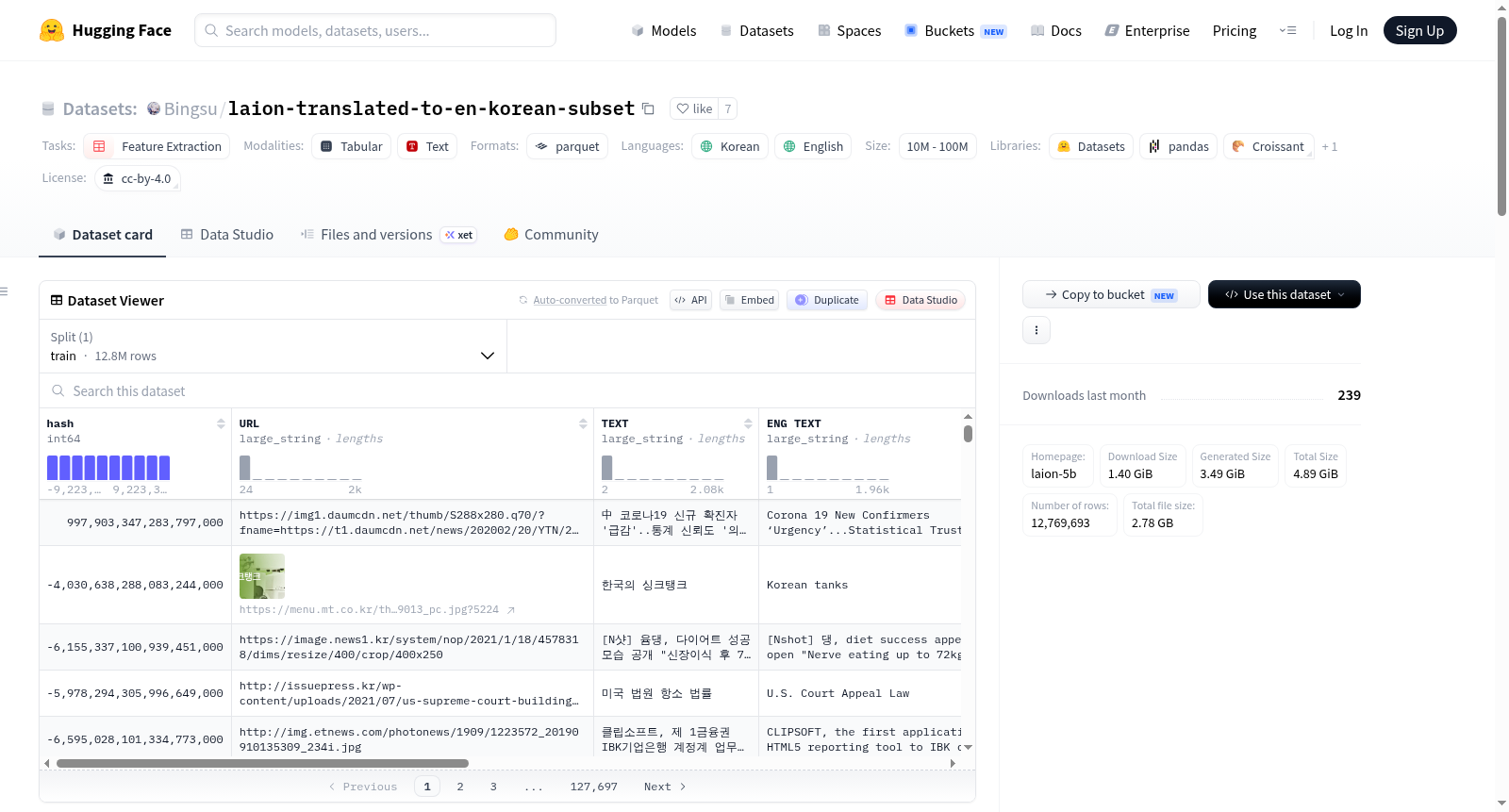The width and height of the screenshot is (1509, 812).
Task: Open Enterprise in top navigation
Action: tap(1147, 30)
